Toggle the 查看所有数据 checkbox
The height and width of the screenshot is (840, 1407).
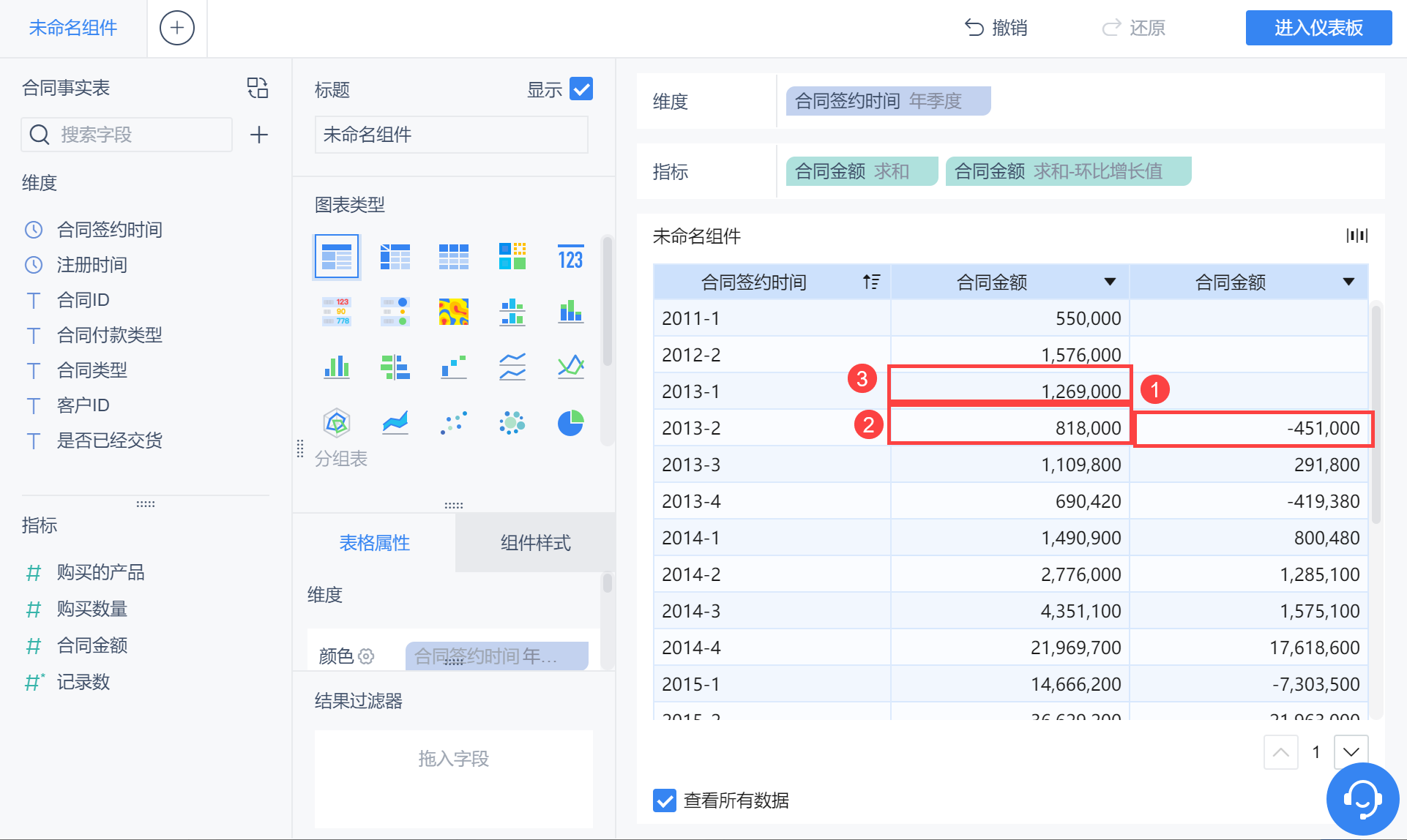(665, 800)
